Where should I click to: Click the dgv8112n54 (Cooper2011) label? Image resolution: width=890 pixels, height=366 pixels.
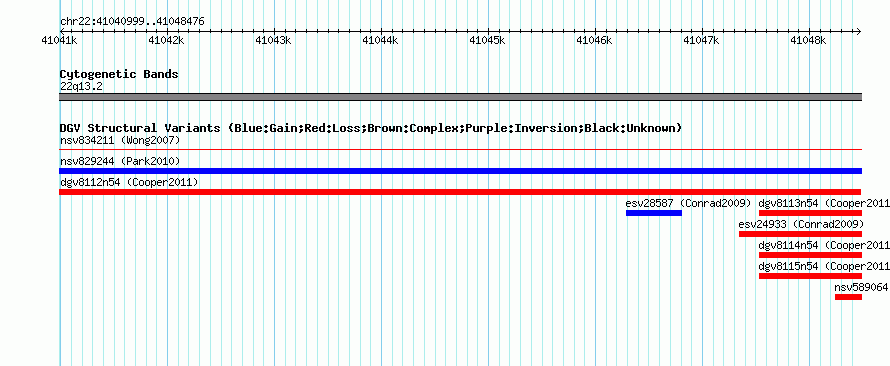129,182
